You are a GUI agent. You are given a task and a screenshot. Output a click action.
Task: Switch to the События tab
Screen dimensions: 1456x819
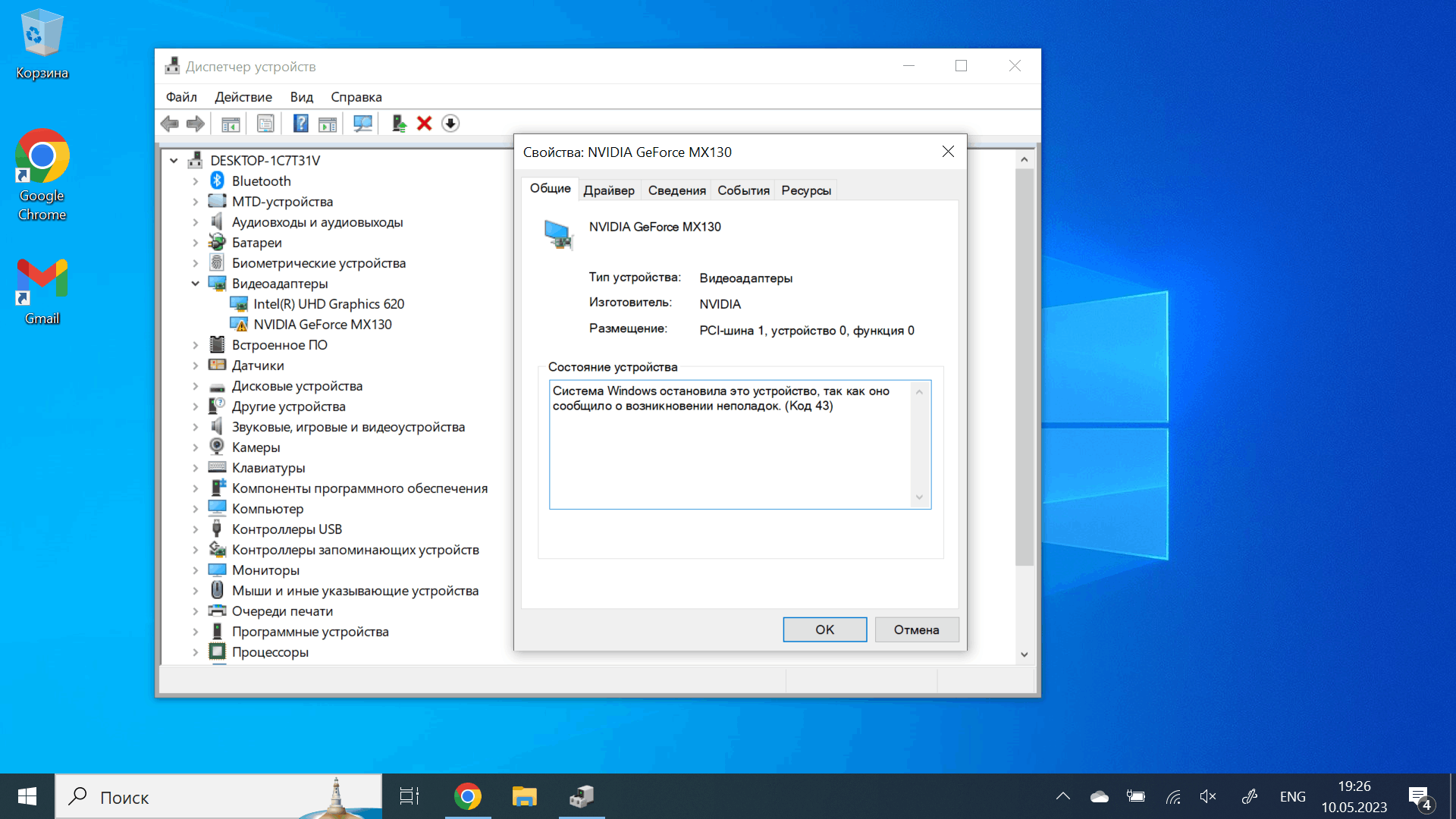coord(743,190)
